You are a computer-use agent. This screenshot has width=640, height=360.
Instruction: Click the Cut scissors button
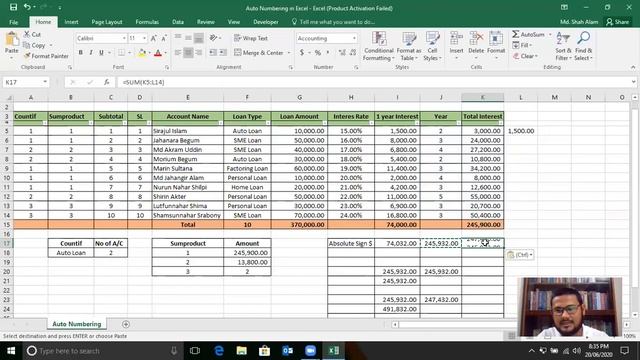[x=32, y=34]
